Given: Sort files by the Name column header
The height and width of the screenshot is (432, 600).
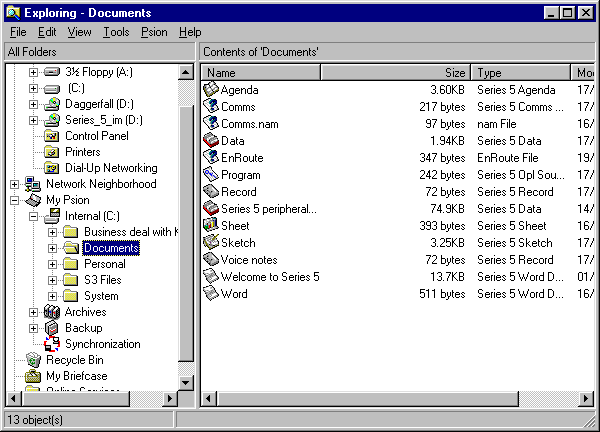Looking at the screenshot, I should [x=261, y=72].
